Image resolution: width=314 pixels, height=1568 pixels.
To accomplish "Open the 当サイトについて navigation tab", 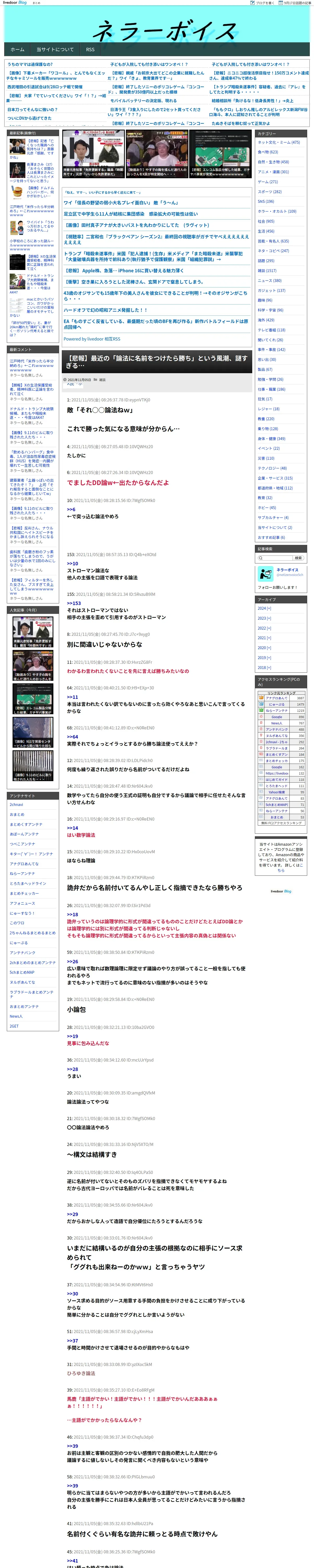I will [x=55, y=49].
